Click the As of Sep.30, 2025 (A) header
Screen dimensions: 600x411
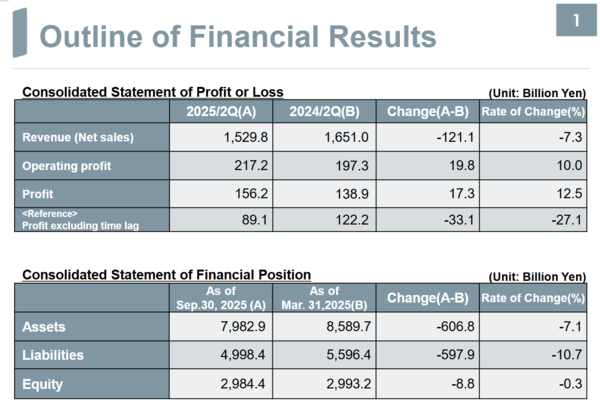point(221,297)
